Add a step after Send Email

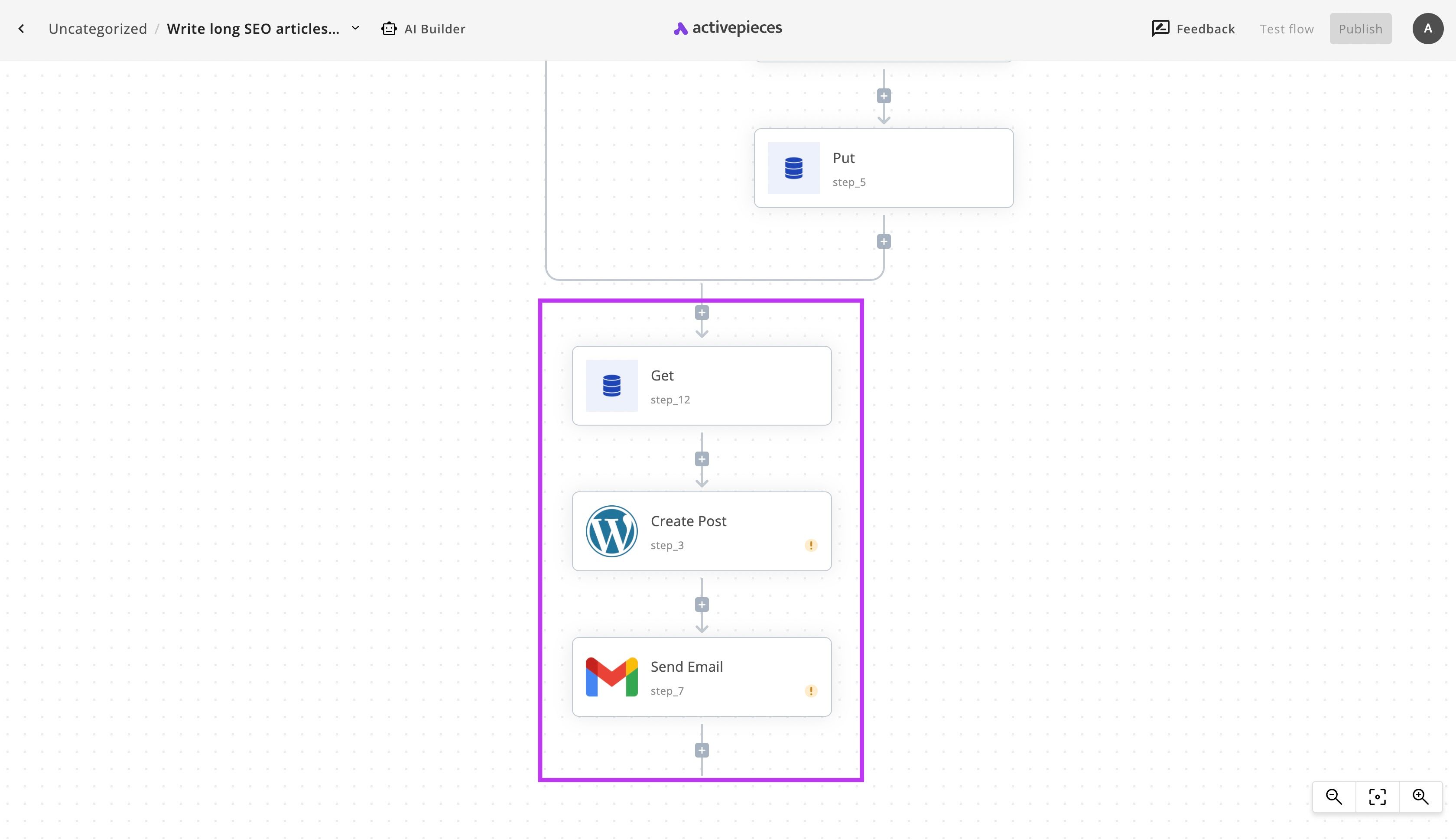coord(702,750)
